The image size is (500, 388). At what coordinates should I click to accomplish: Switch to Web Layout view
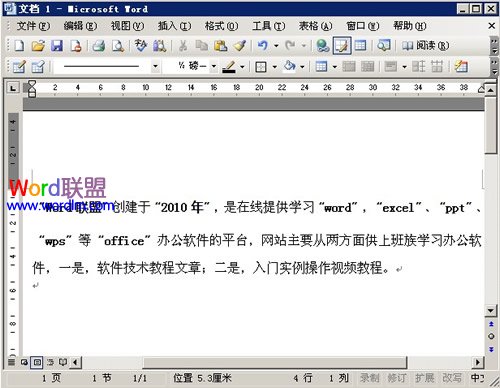pyautogui.click(x=24, y=362)
